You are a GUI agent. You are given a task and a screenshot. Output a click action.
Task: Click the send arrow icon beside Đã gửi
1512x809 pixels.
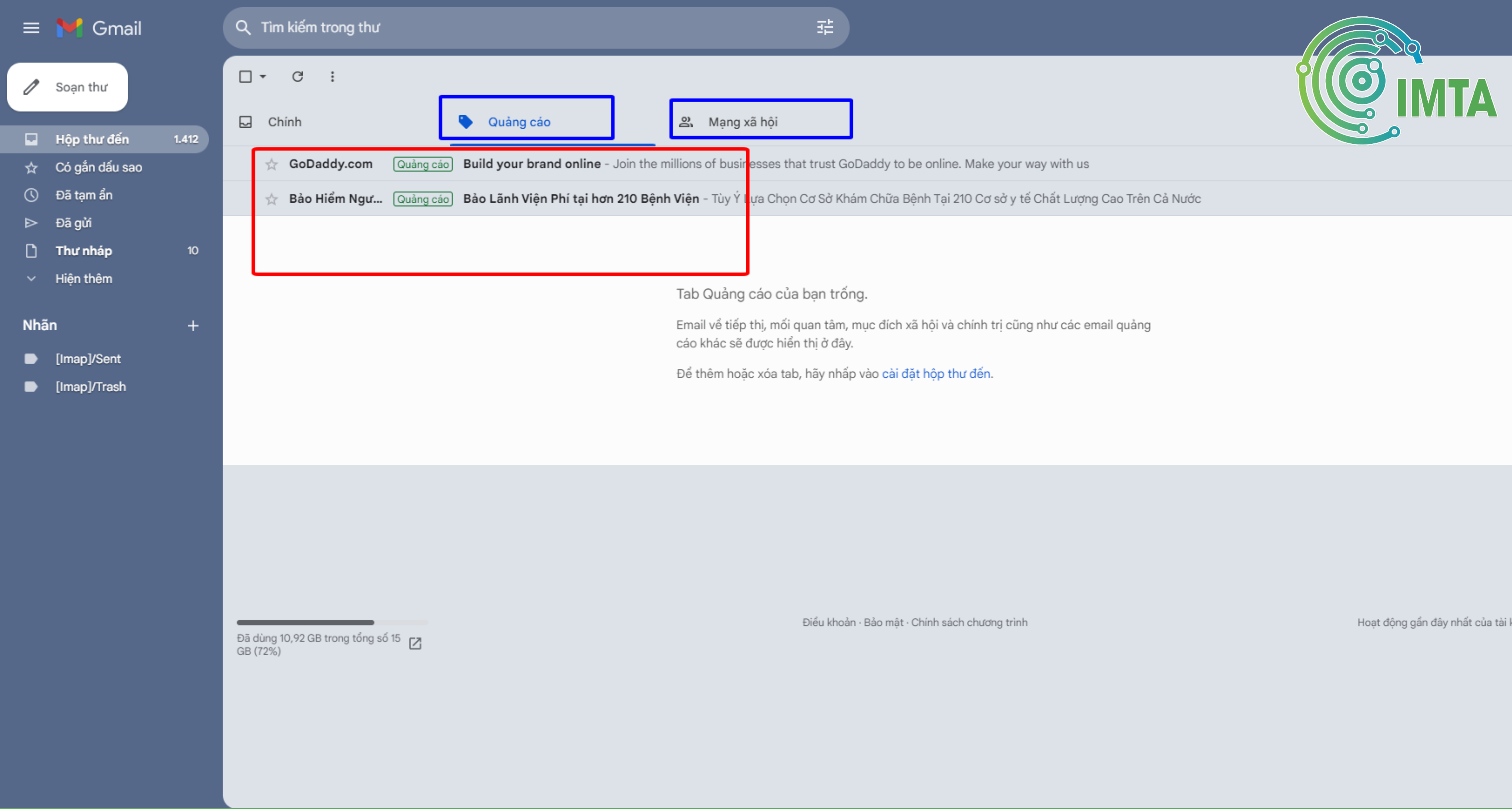31,223
